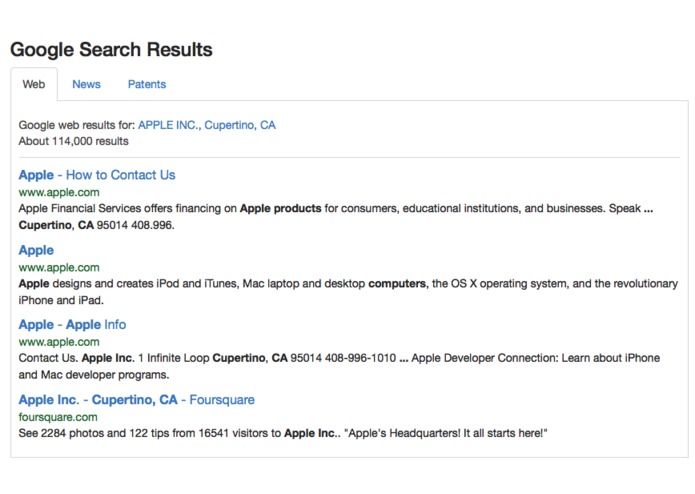Open 'Apple - How to Contact Us' result

point(97,175)
